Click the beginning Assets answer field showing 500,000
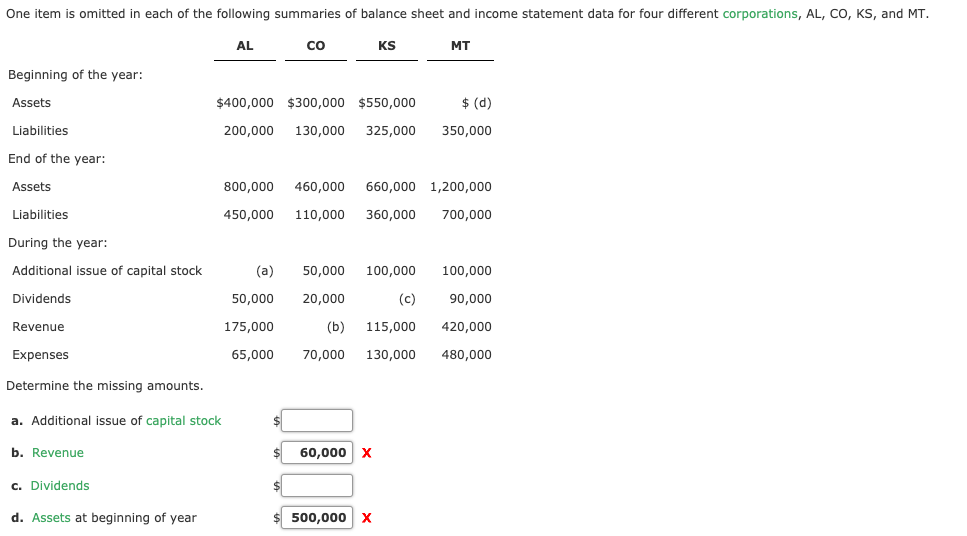 point(317,517)
